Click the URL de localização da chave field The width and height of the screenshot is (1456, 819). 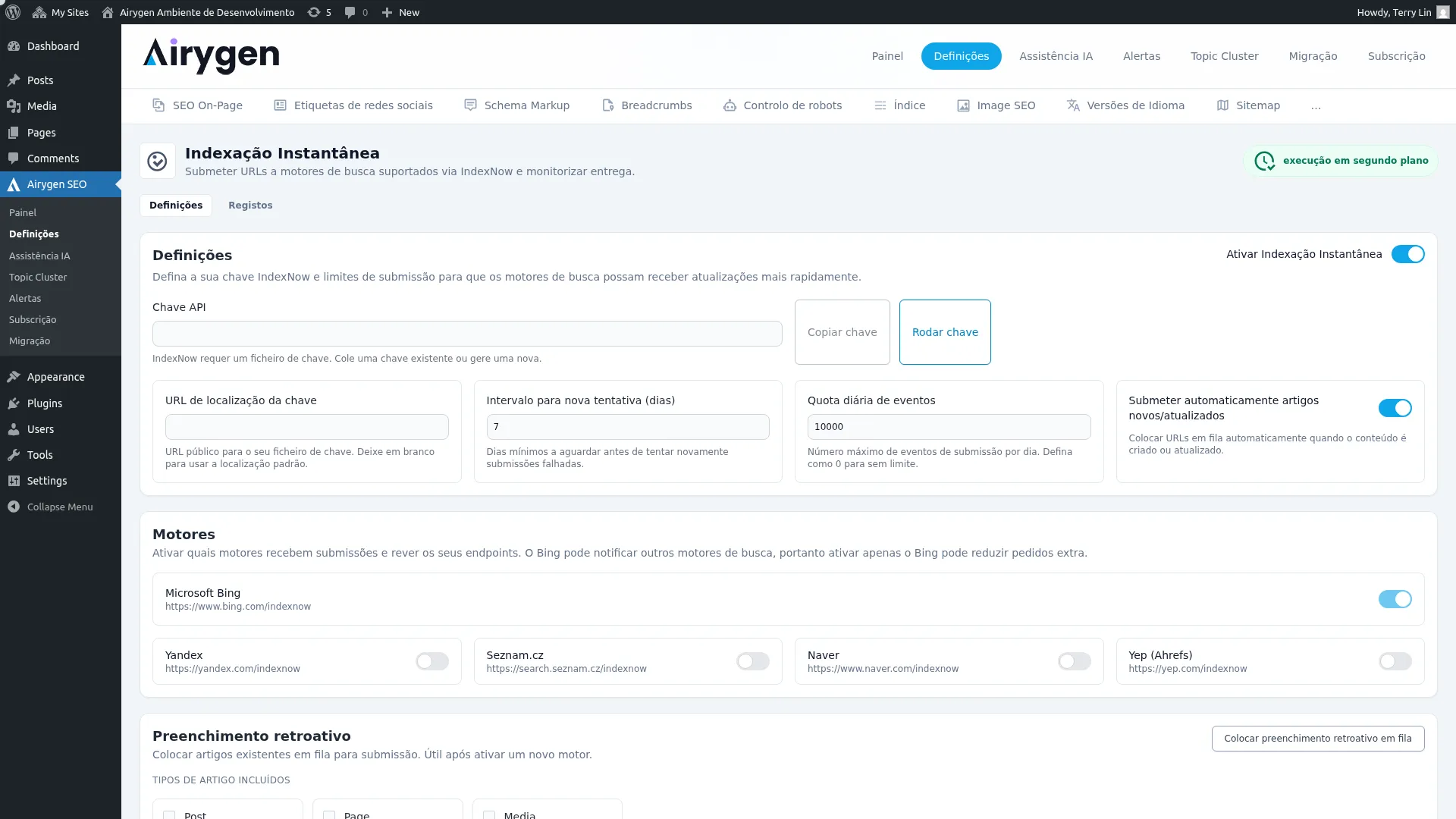click(x=306, y=427)
